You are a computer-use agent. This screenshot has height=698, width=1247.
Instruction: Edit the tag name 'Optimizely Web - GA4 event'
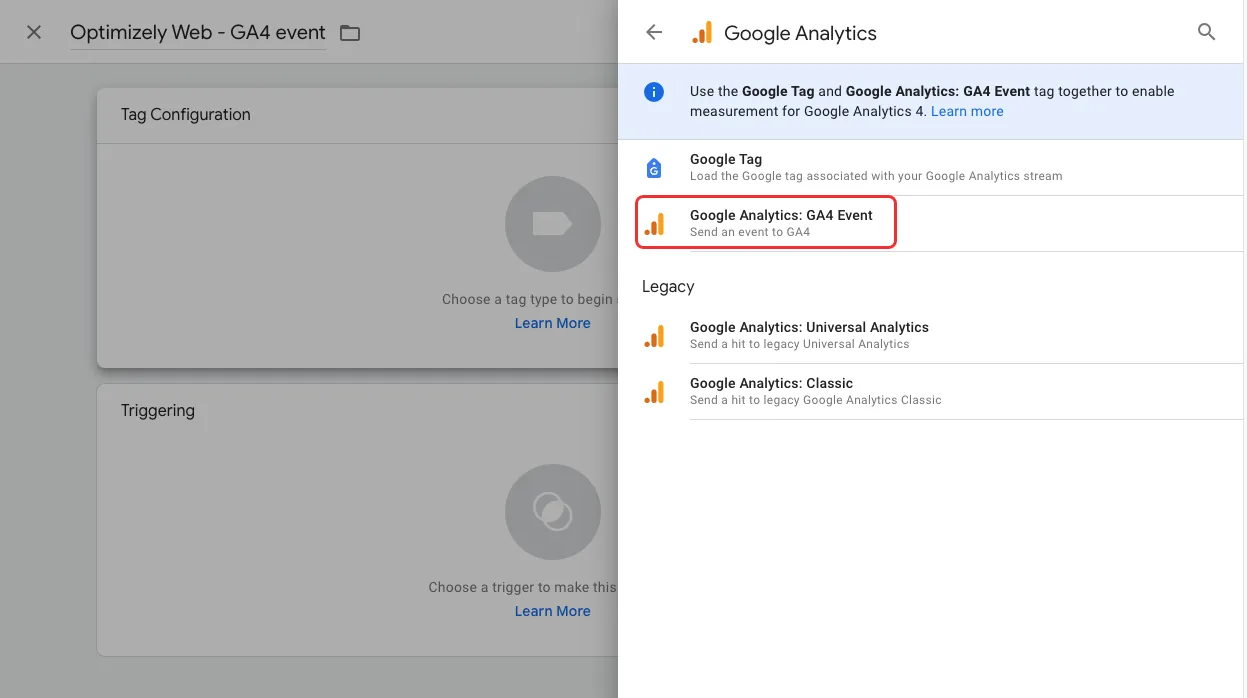tap(198, 33)
